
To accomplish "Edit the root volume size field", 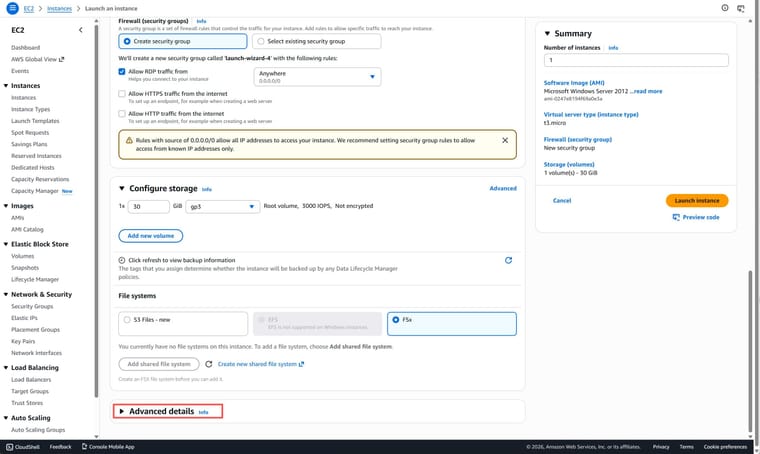I will click(149, 206).
